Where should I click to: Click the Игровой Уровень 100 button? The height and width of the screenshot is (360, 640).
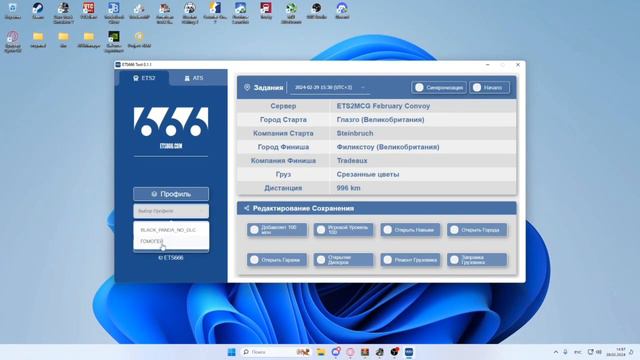click(343, 230)
